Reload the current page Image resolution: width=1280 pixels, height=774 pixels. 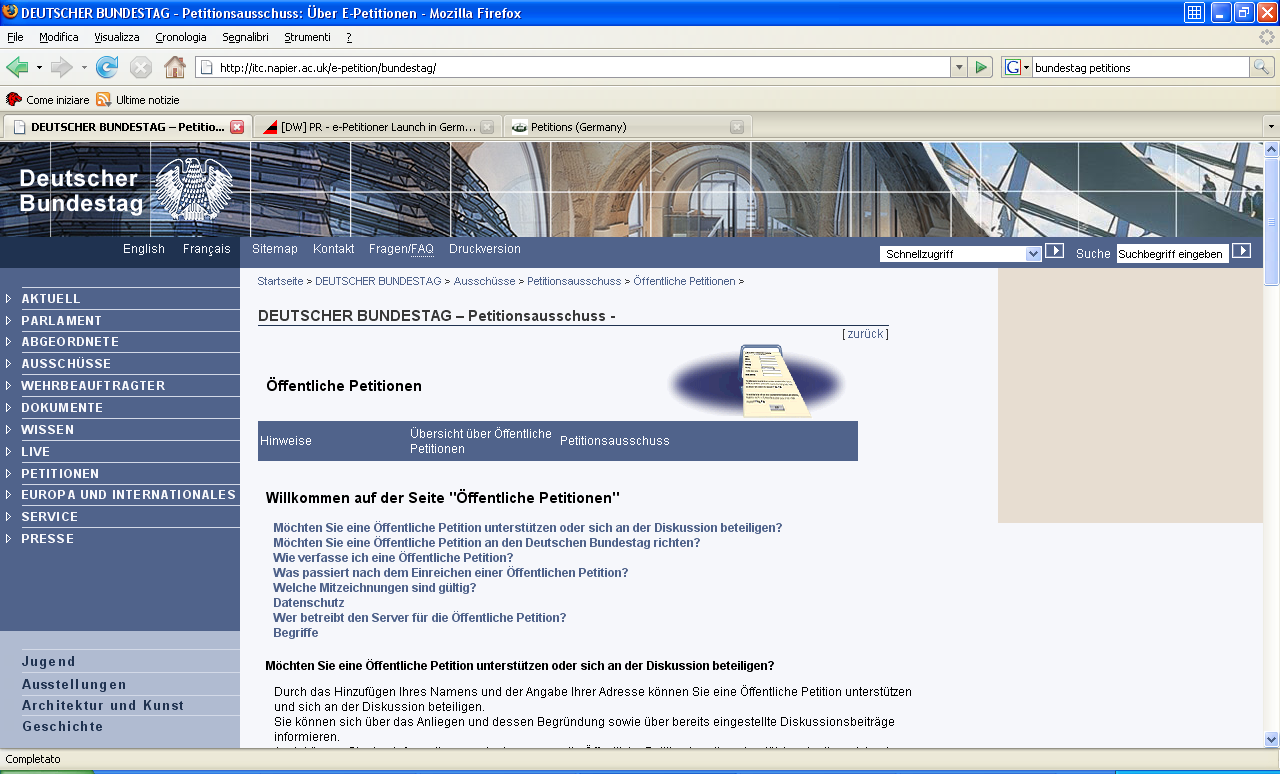107,67
